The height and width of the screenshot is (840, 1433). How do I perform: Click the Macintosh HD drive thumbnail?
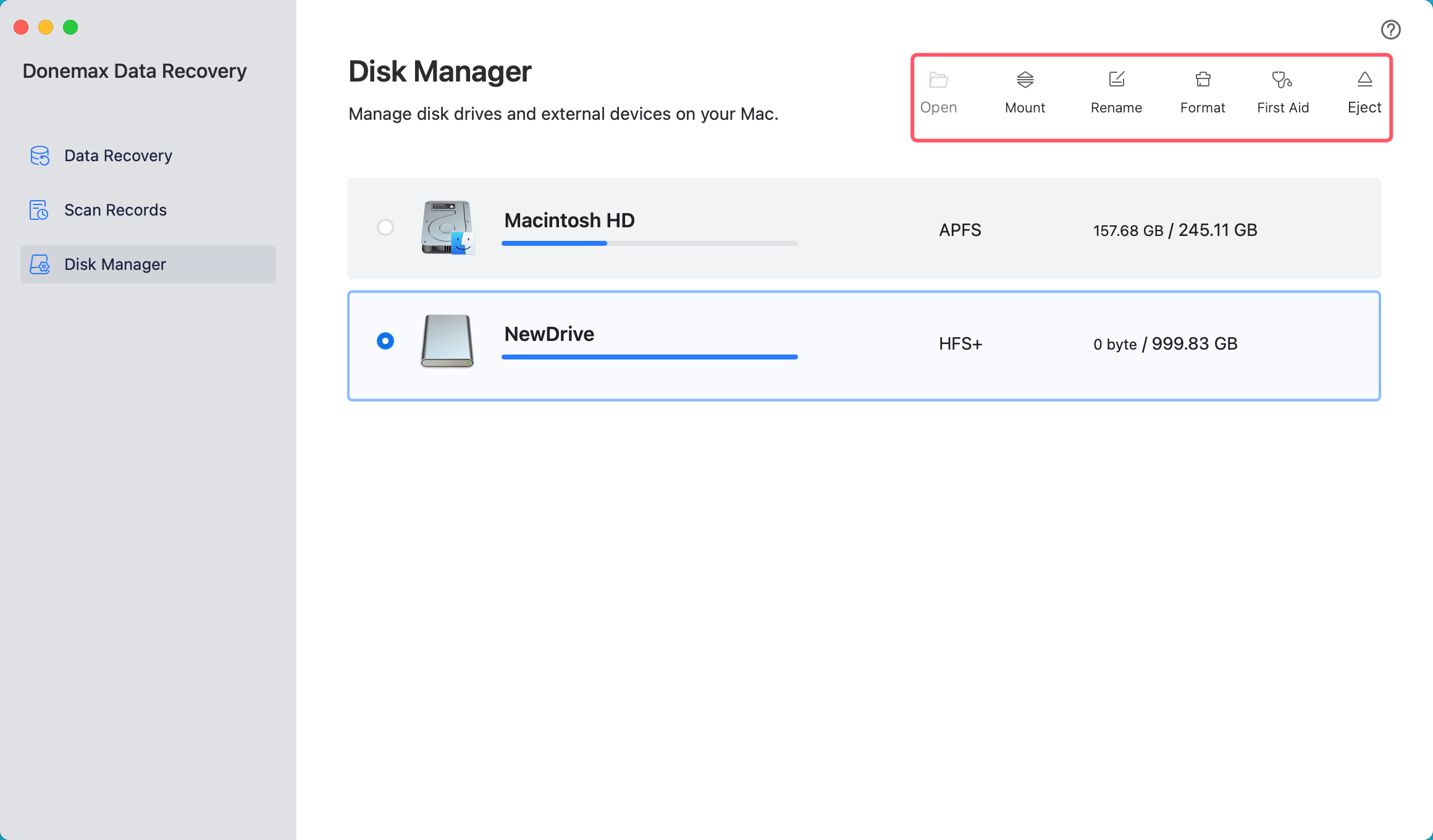pyautogui.click(x=447, y=229)
